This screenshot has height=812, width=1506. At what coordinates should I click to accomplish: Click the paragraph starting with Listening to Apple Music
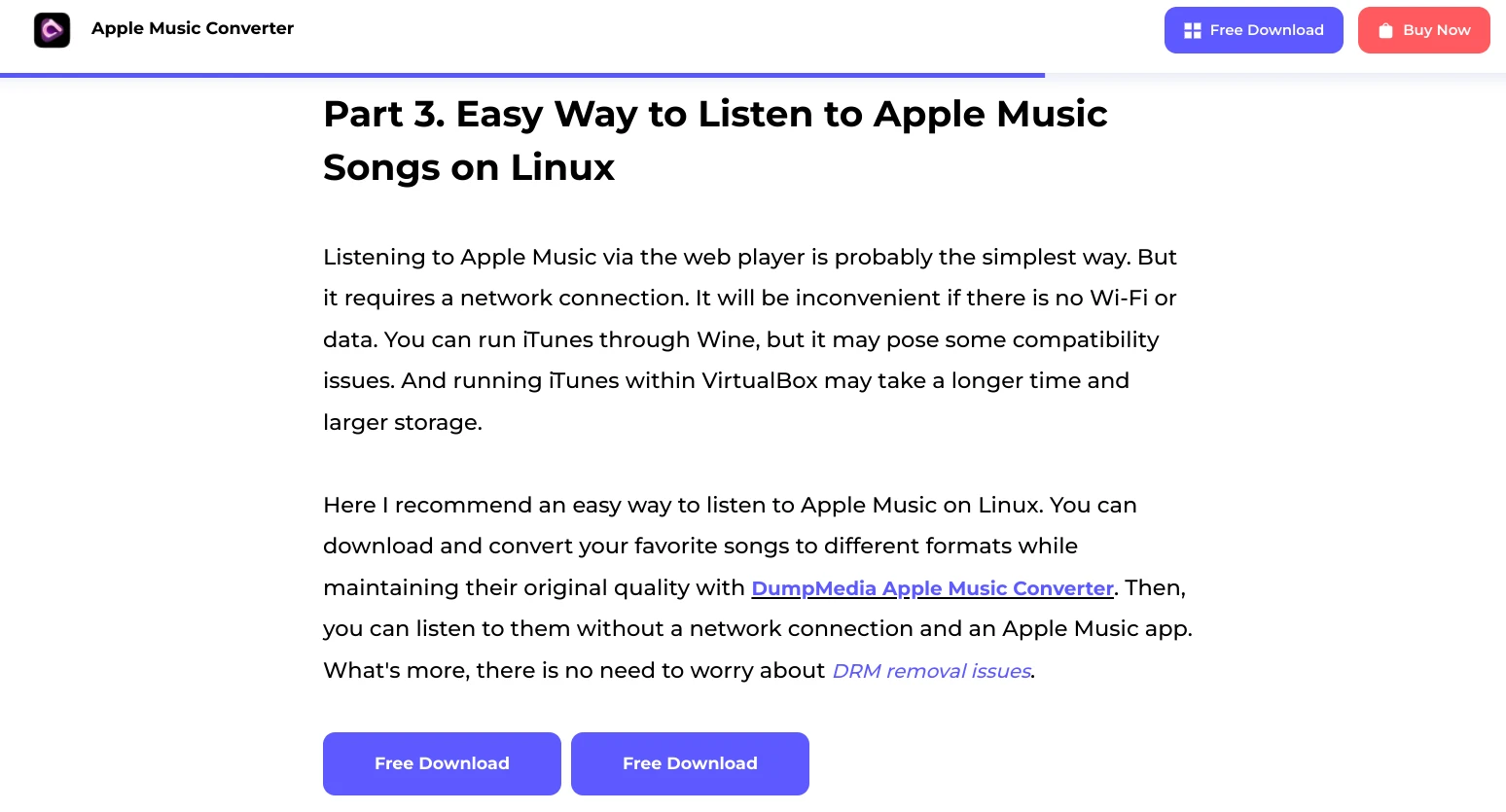(x=749, y=339)
